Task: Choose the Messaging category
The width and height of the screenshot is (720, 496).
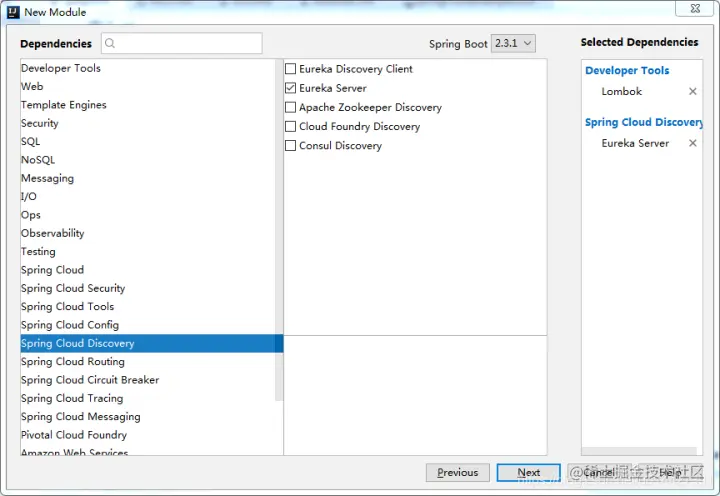Action: (x=148, y=178)
